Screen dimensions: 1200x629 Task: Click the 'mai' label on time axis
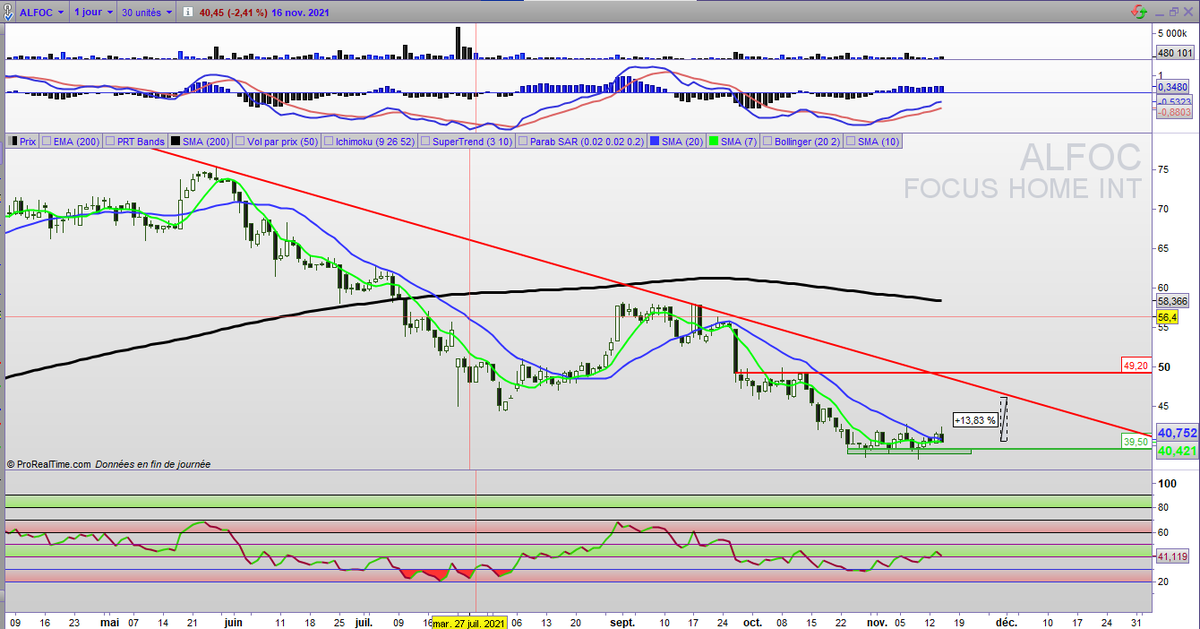108,622
